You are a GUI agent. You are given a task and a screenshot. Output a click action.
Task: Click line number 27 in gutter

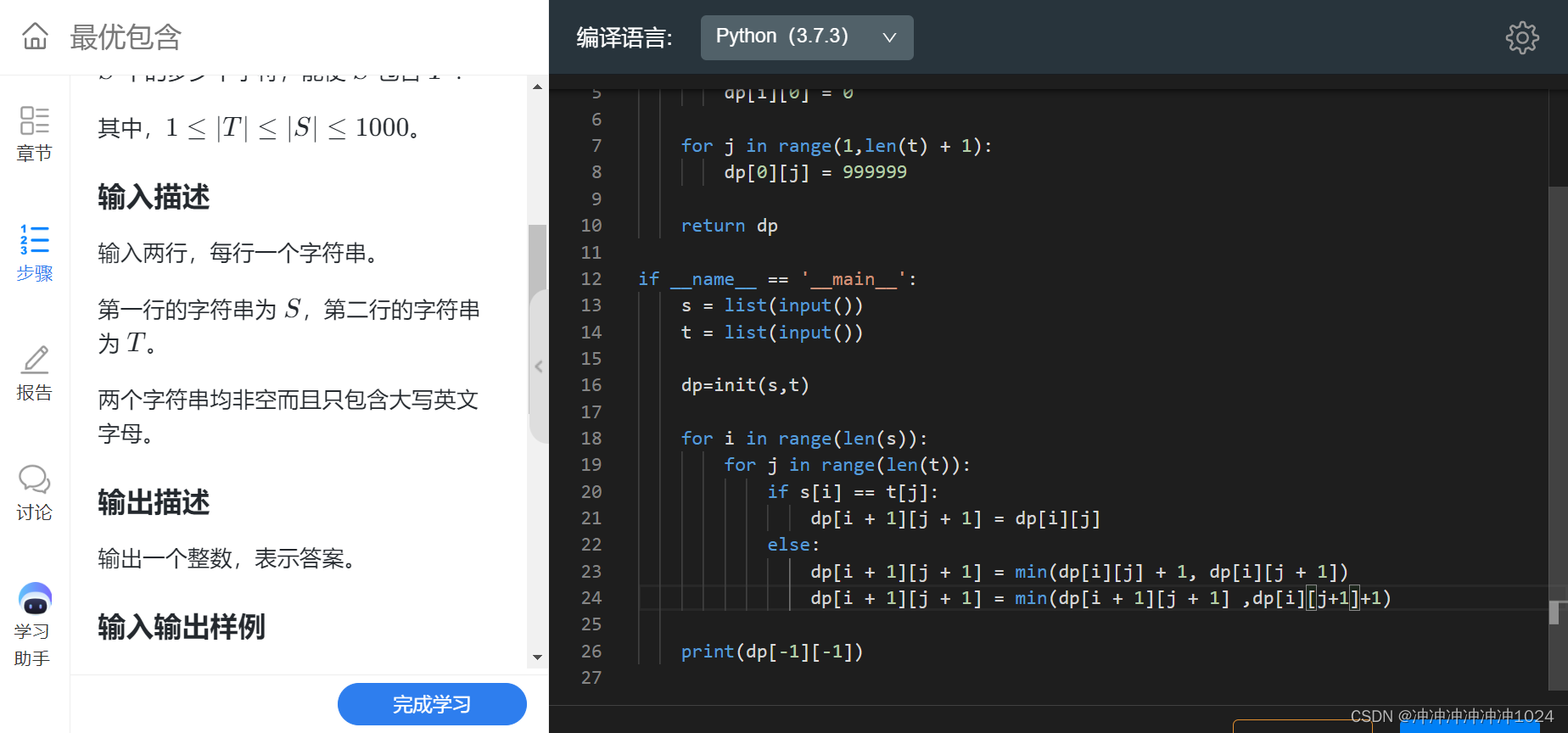tap(591, 678)
